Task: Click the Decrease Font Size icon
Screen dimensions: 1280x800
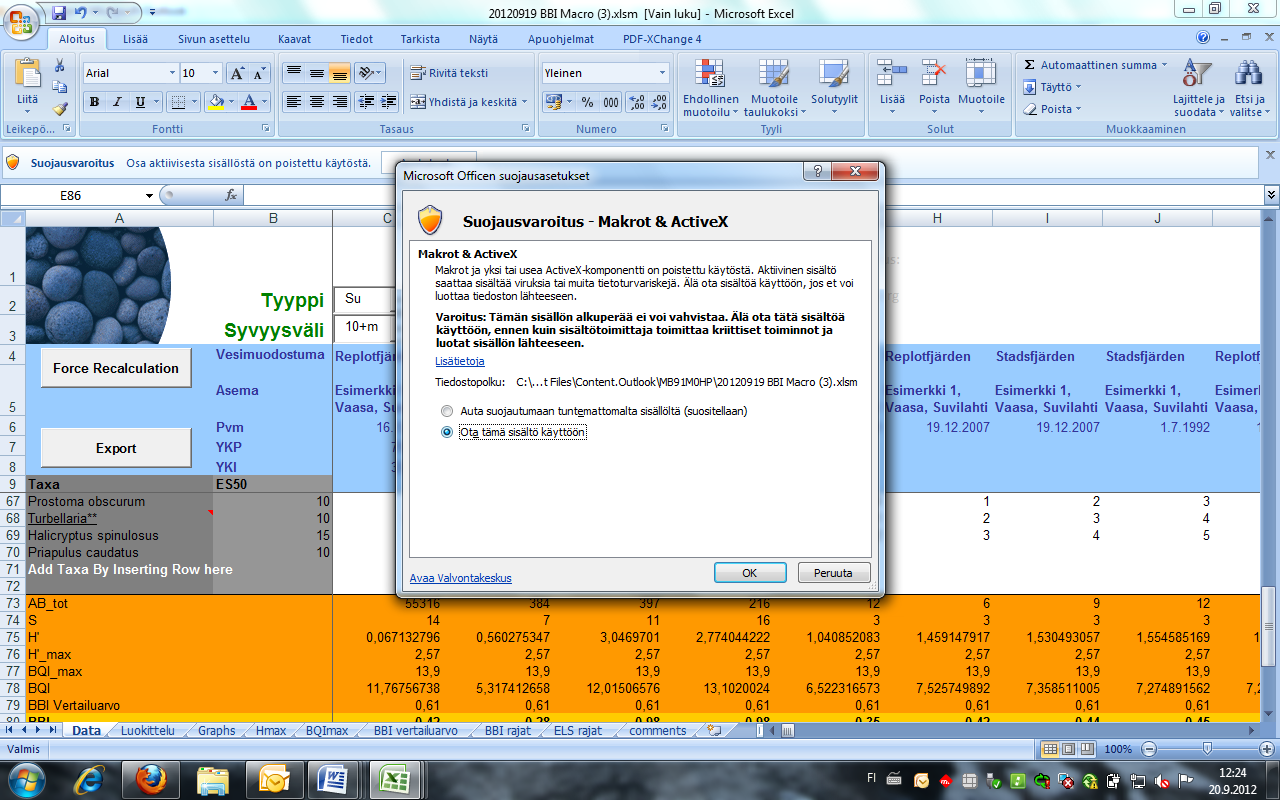Action: click(259, 73)
